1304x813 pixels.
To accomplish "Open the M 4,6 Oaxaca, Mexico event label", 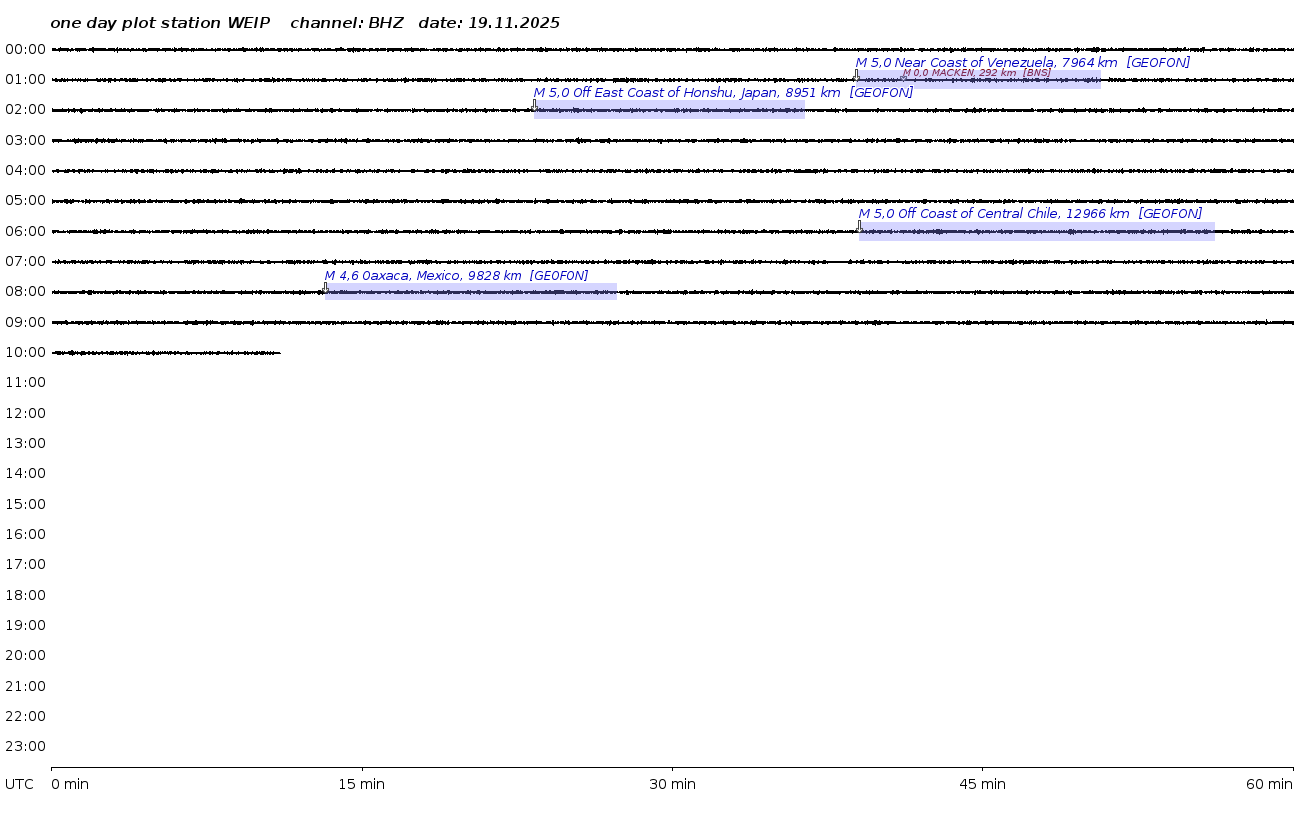I will [455, 276].
